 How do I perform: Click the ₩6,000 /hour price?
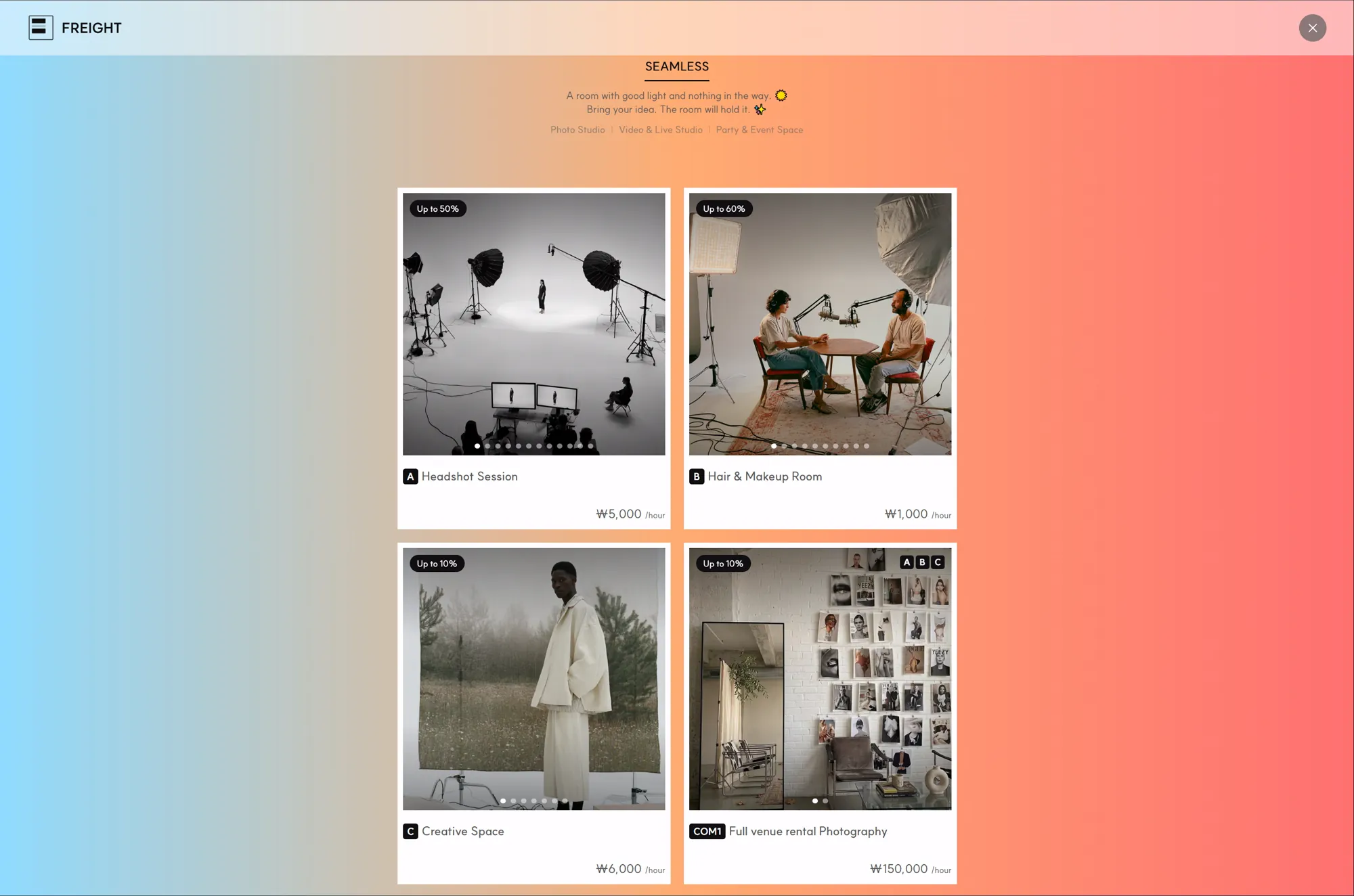630,869
